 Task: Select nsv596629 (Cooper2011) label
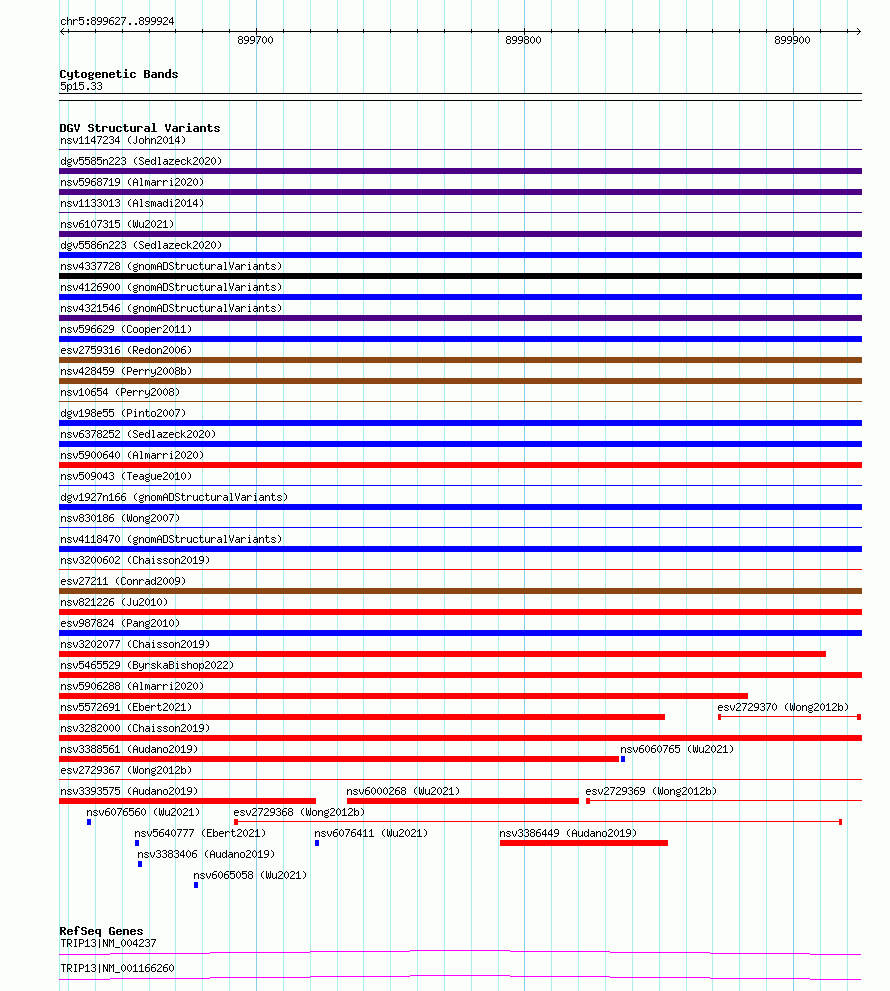click(x=126, y=329)
